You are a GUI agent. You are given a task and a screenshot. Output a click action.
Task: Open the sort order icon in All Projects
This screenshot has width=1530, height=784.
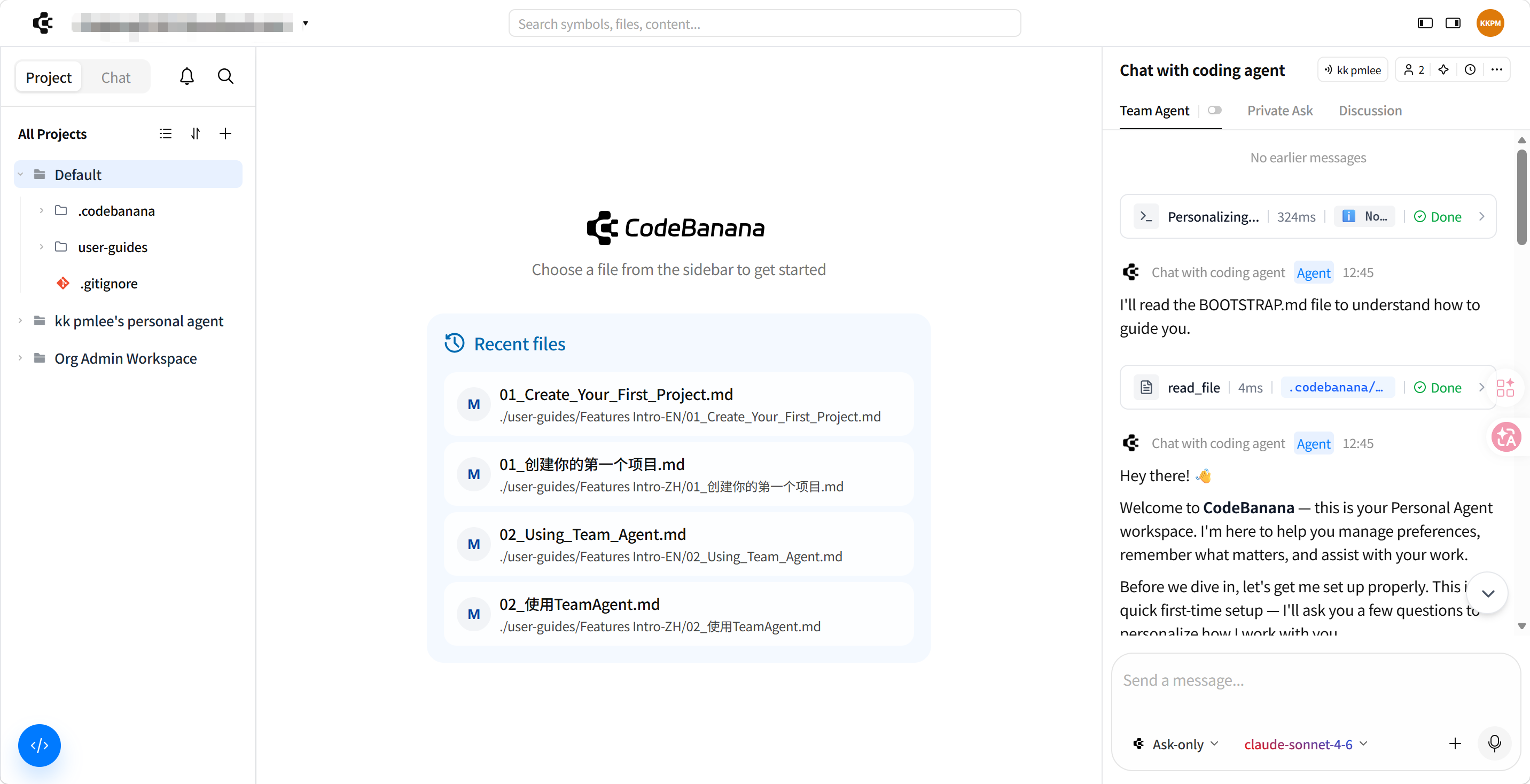click(x=196, y=134)
